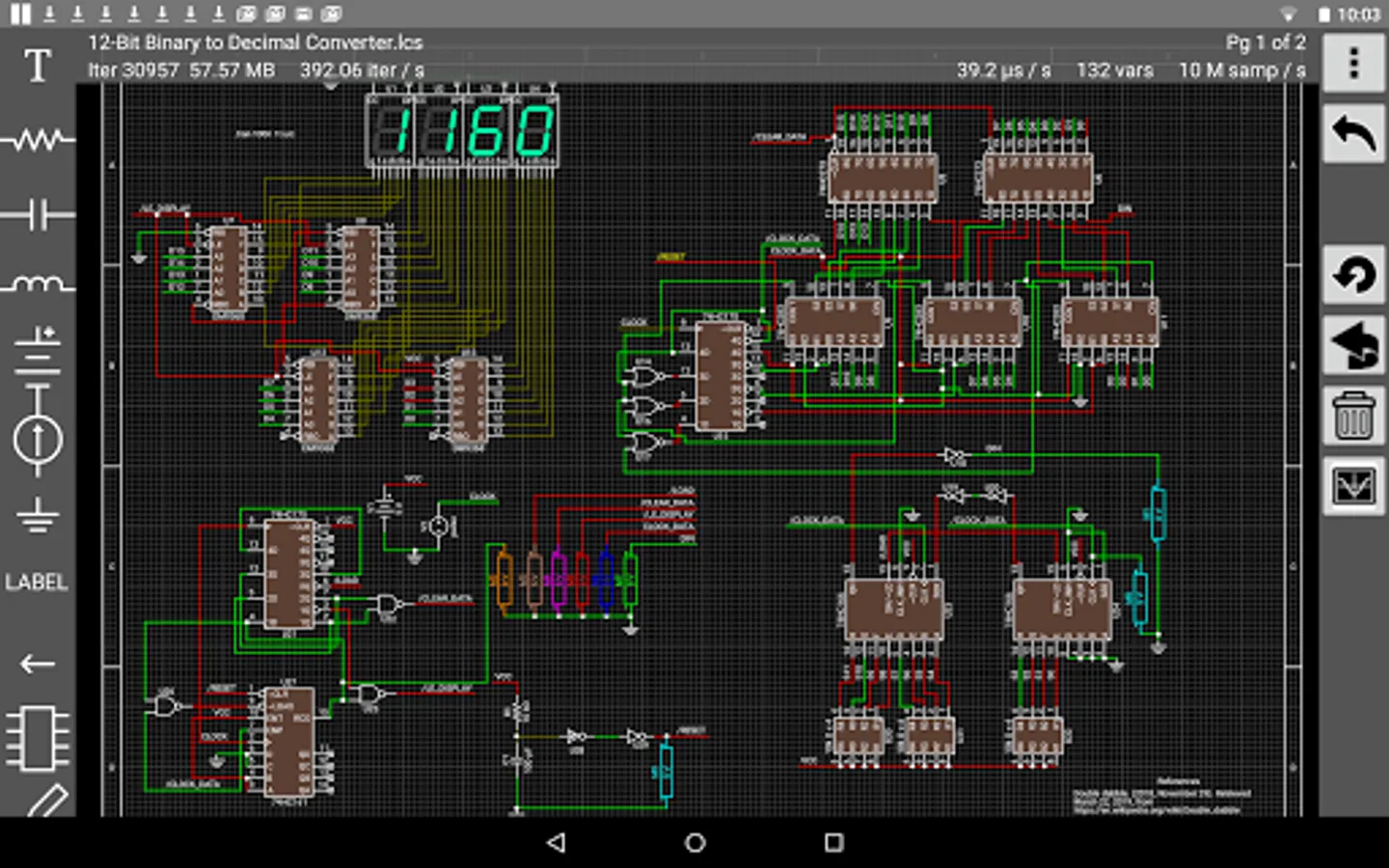
Task: Select the inductor coil component
Action: click(37, 284)
